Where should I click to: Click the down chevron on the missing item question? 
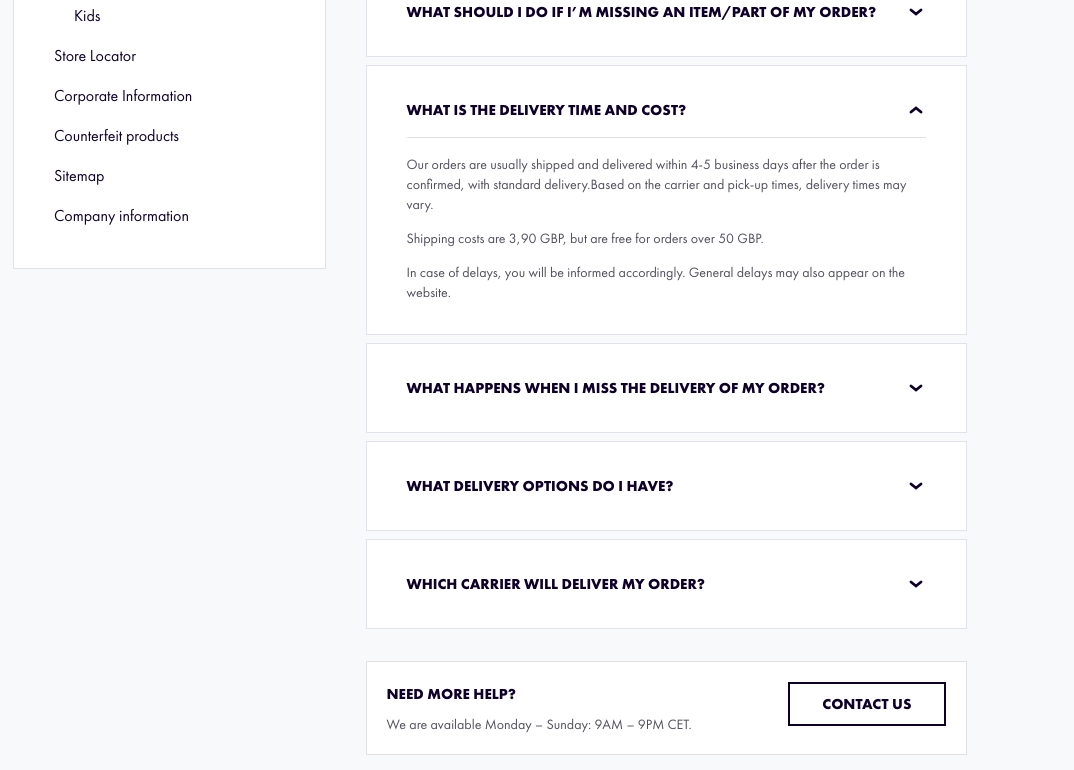[915, 12]
